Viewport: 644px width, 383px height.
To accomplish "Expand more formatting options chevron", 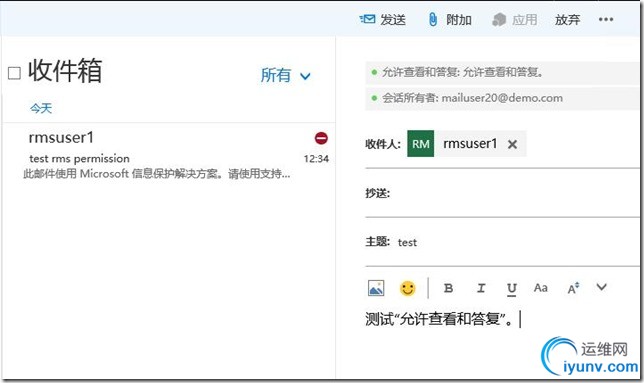I will click(602, 287).
